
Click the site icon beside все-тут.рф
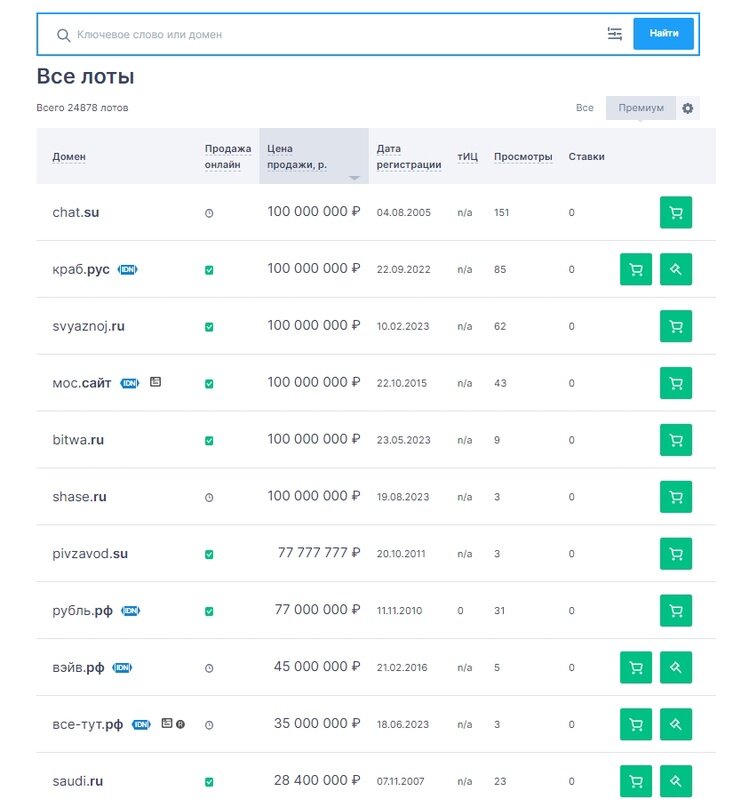pos(167,723)
